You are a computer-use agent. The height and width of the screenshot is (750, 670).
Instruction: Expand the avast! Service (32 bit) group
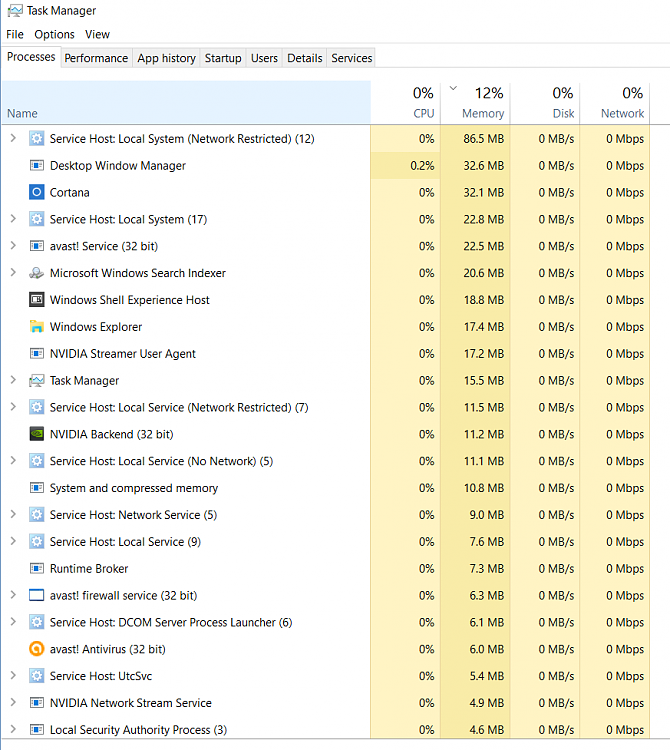tap(13, 246)
